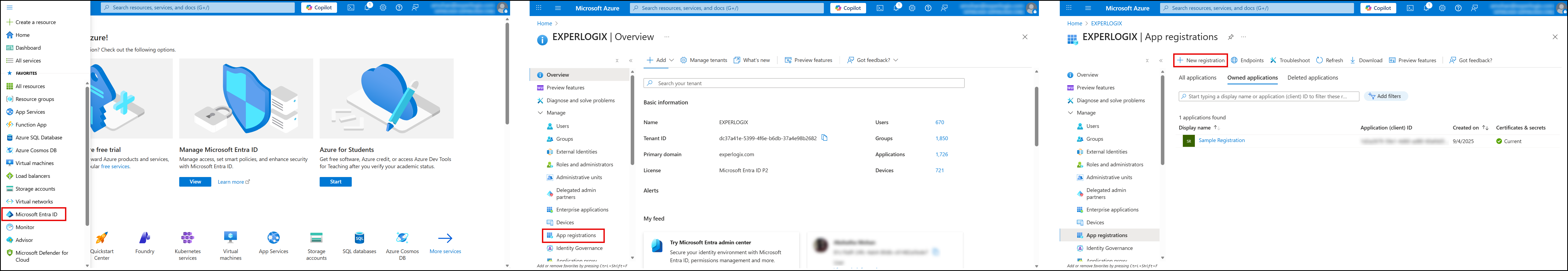Image resolution: width=1568 pixels, height=271 pixels.
Task: Open the settings gear on App registrations page header
Action: pos(1442,8)
